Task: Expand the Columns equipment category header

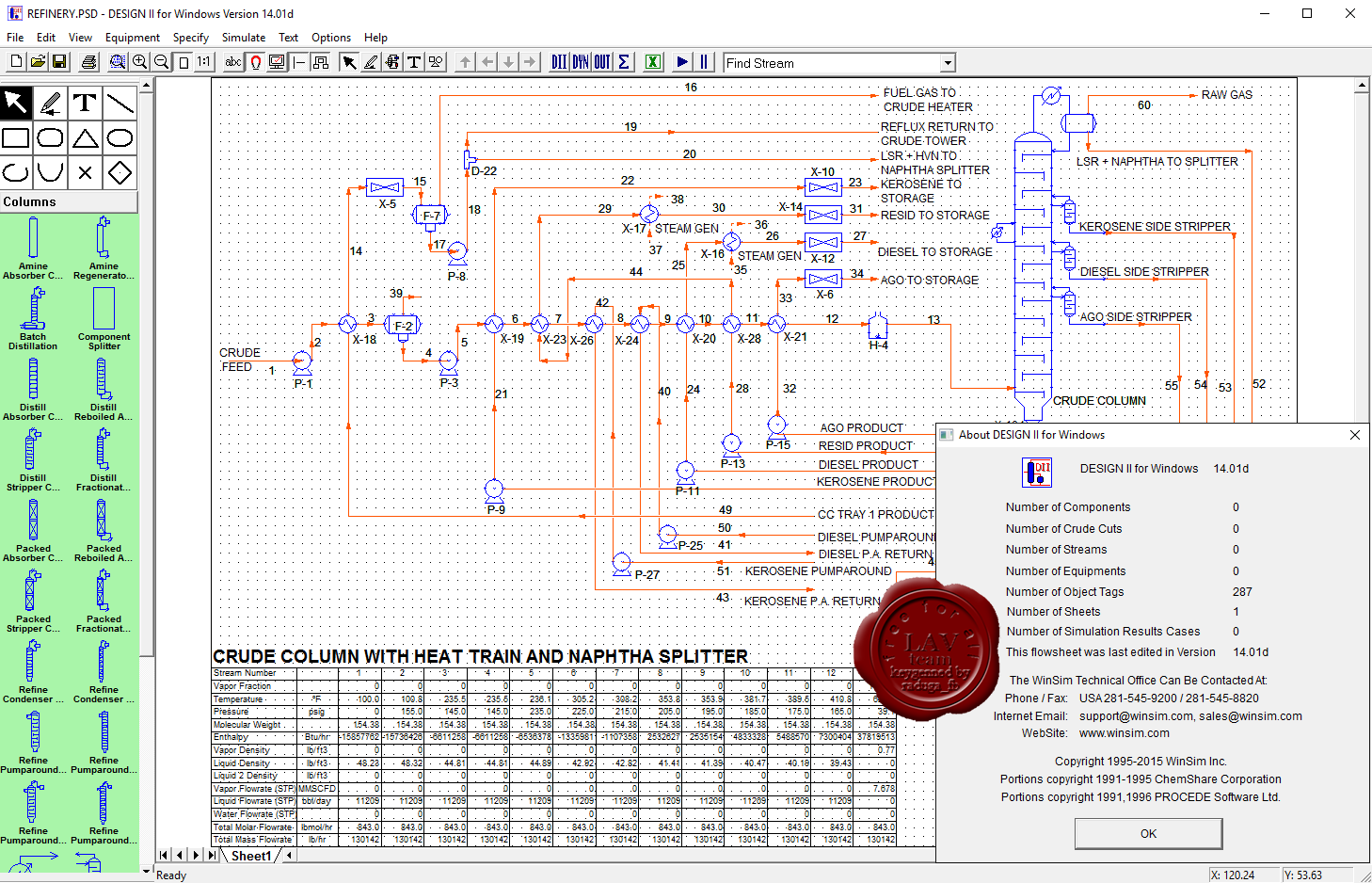Action: click(x=69, y=201)
